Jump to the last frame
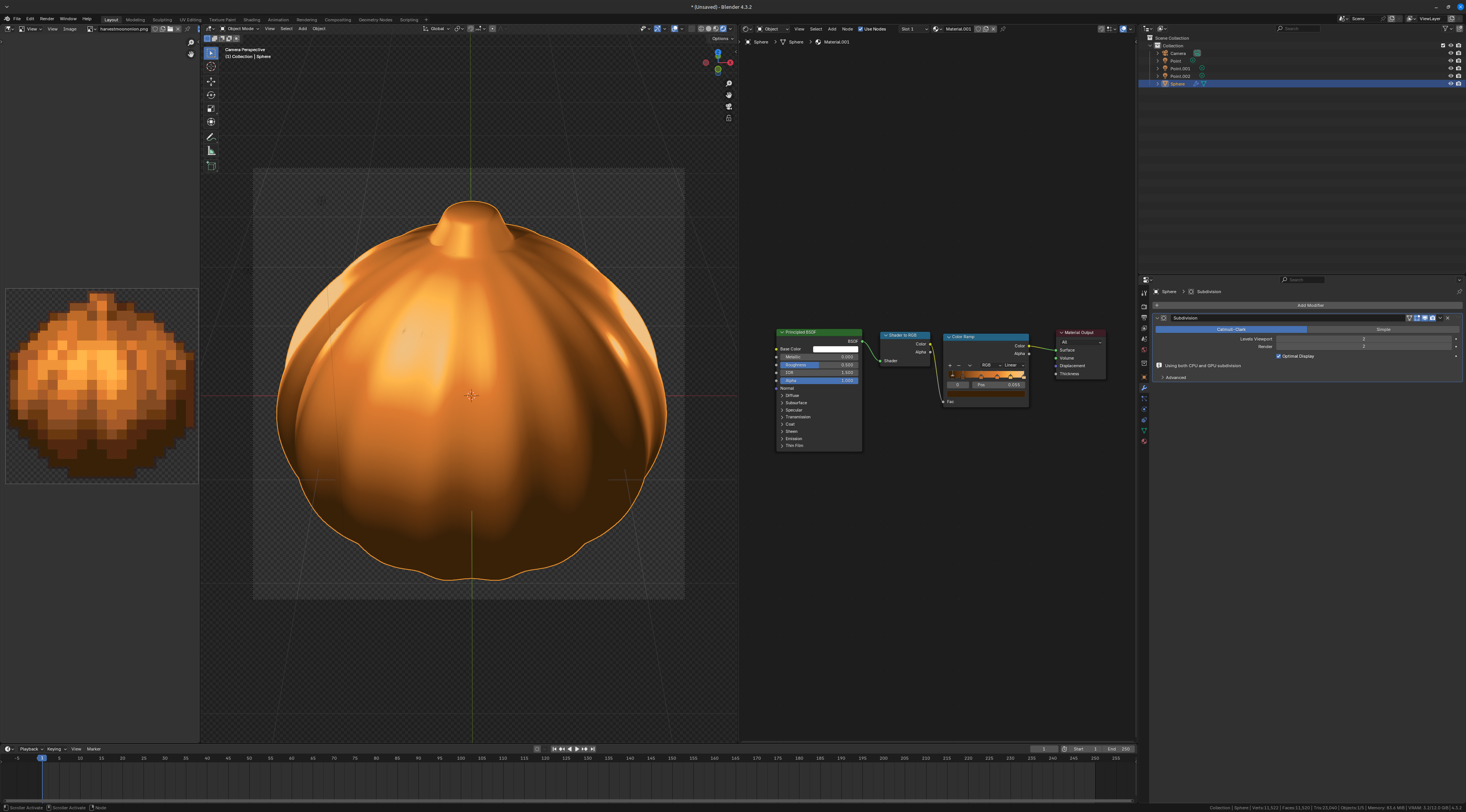1466x812 pixels. 593,749
